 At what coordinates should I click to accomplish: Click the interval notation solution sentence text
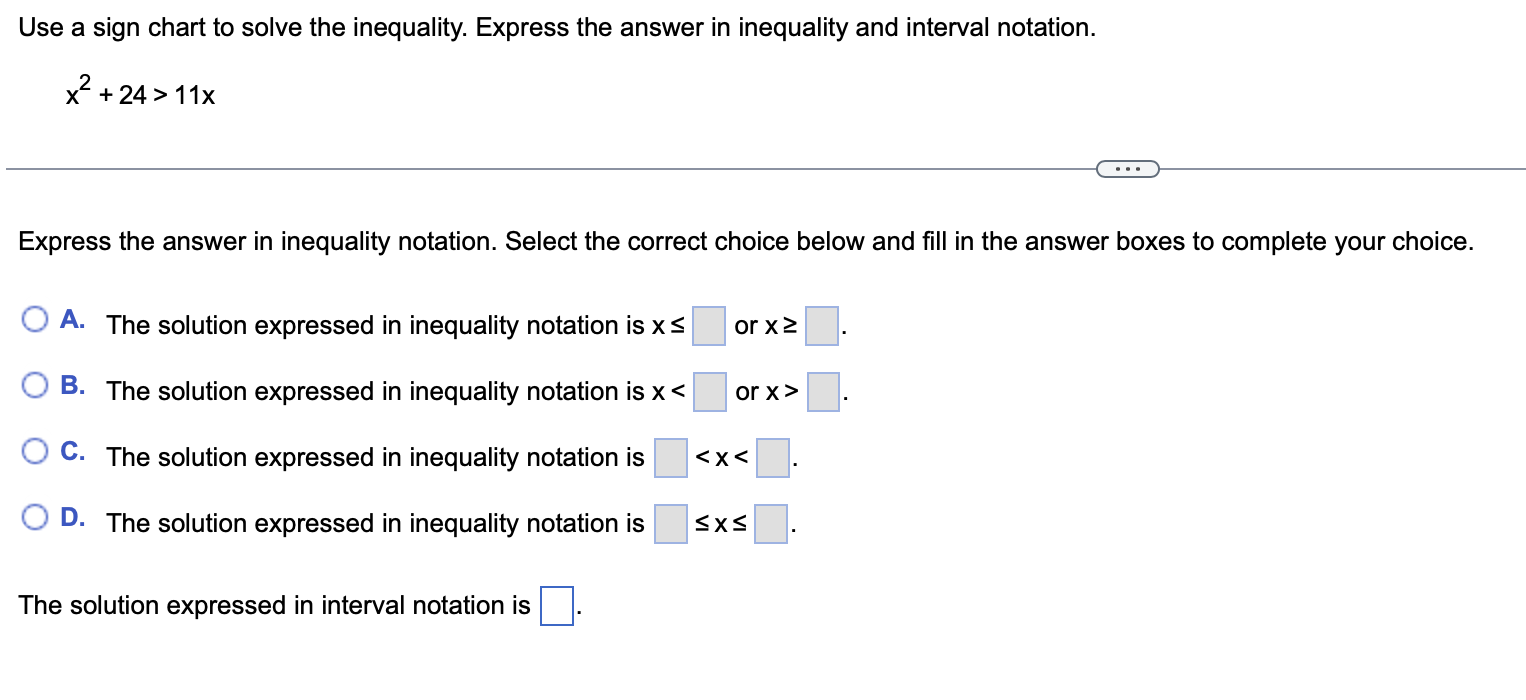pyautogui.click(x=270, y=605)
